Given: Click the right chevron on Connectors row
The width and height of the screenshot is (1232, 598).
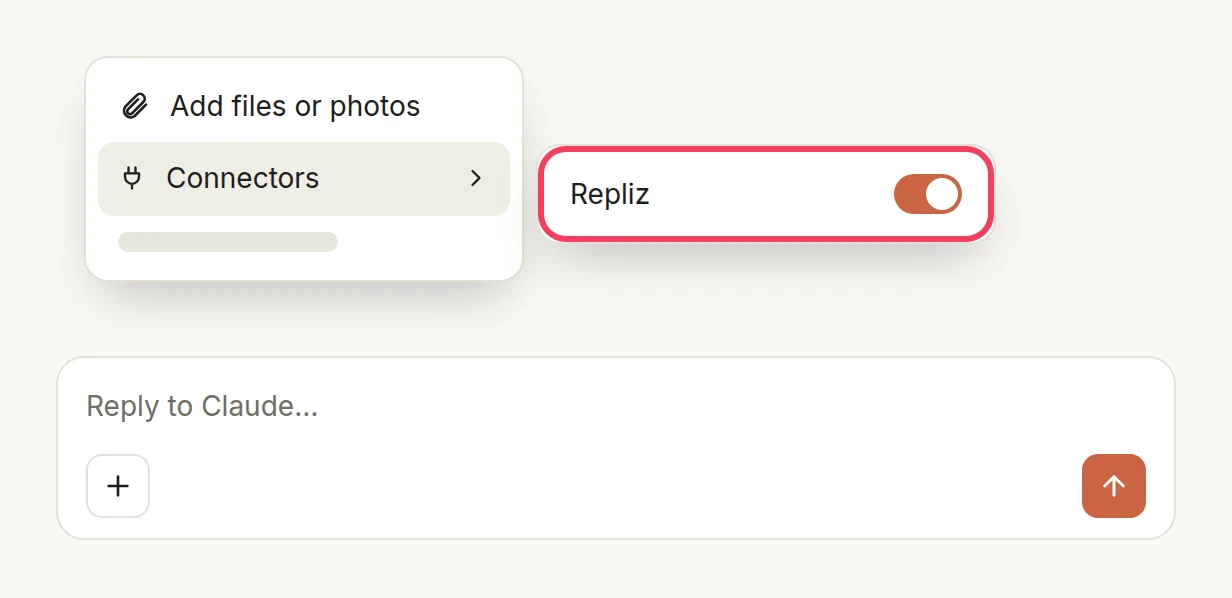Looking at the screenshot, I should click(x=476, y=178).
